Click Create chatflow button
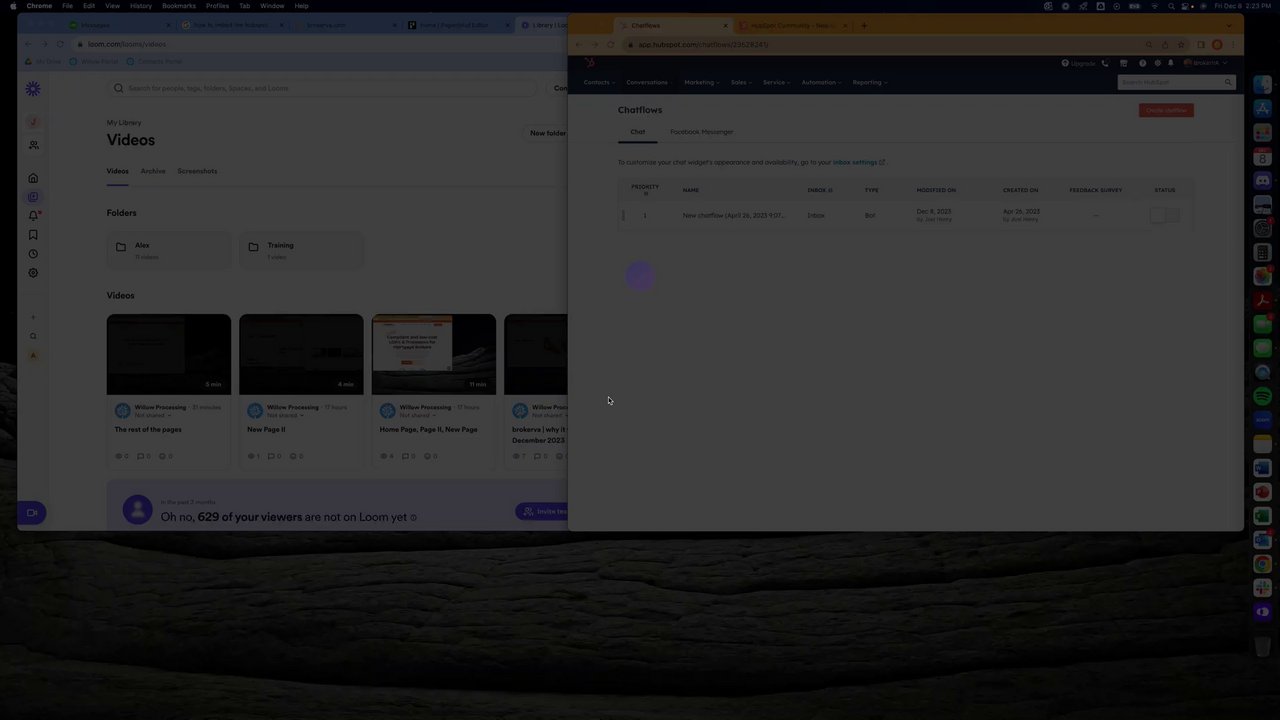 coord(1166,110)
